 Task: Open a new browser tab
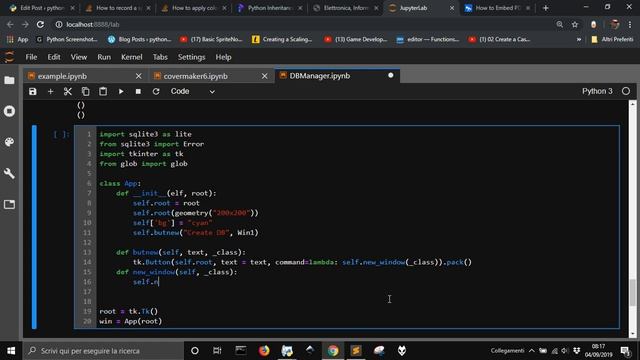(x=545, y=8)
